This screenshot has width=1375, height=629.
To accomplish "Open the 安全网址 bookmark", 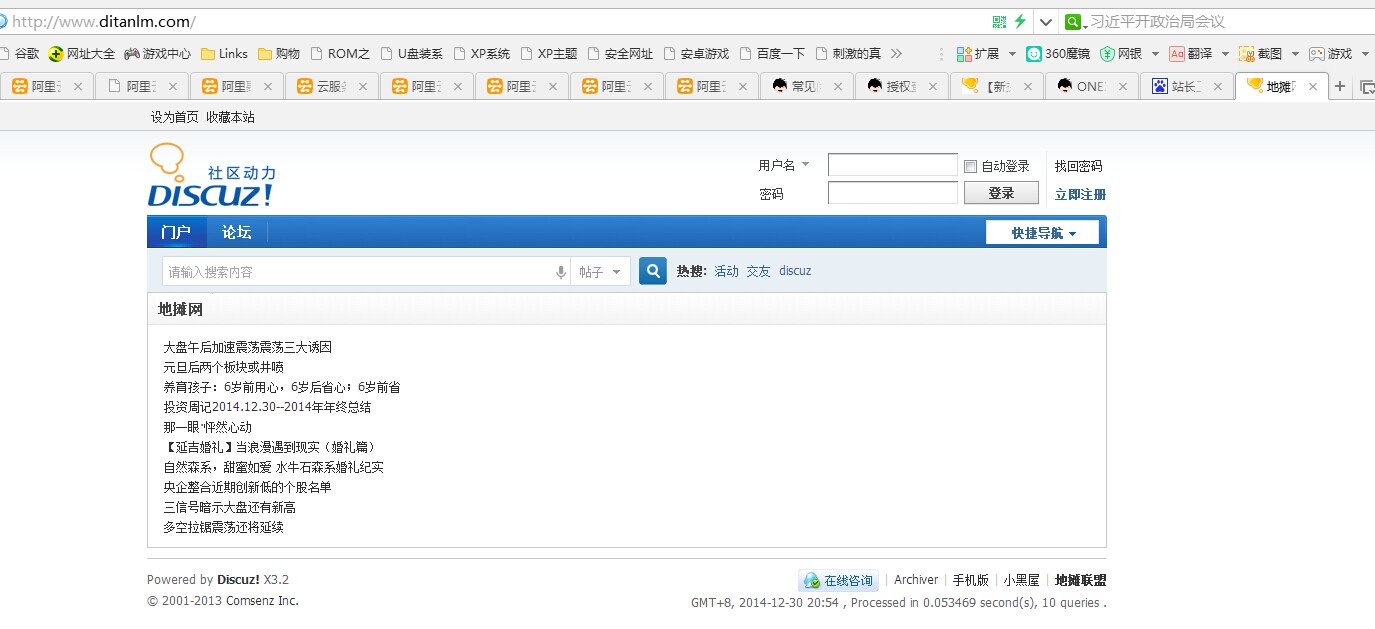I will (620, 54).
